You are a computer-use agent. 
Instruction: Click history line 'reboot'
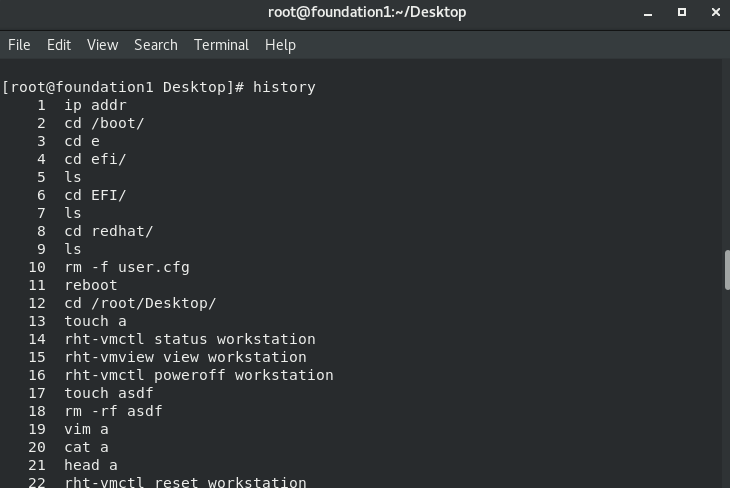point(91,285)
